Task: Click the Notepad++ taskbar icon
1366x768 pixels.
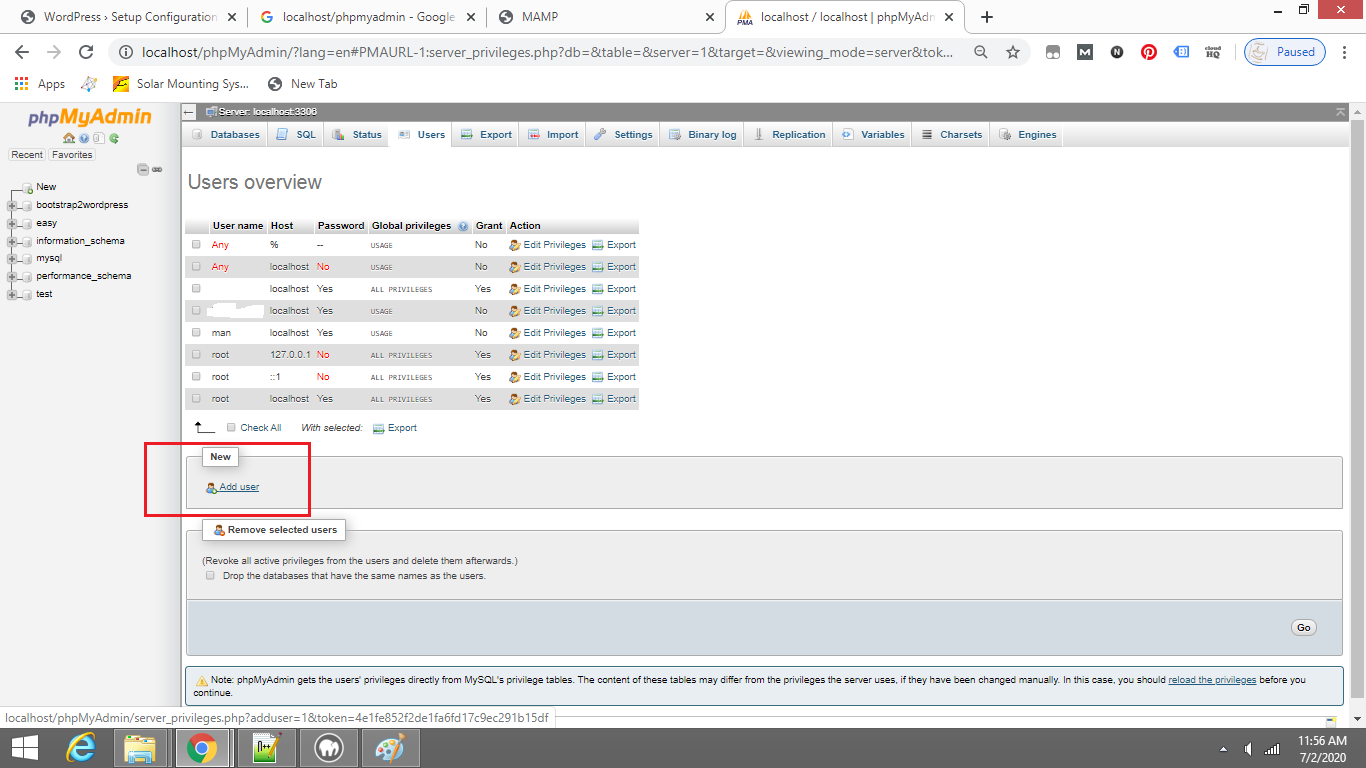Action: [x=267, y=748]
